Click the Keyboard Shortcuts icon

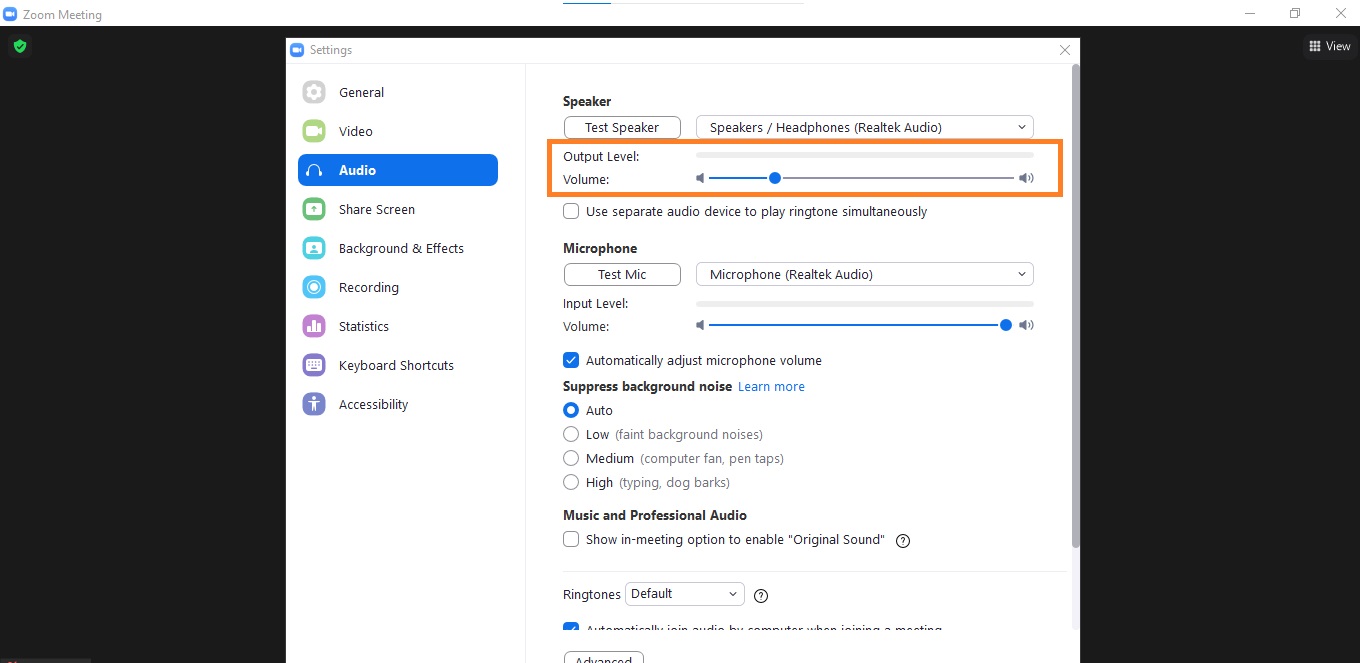(314, 365)
